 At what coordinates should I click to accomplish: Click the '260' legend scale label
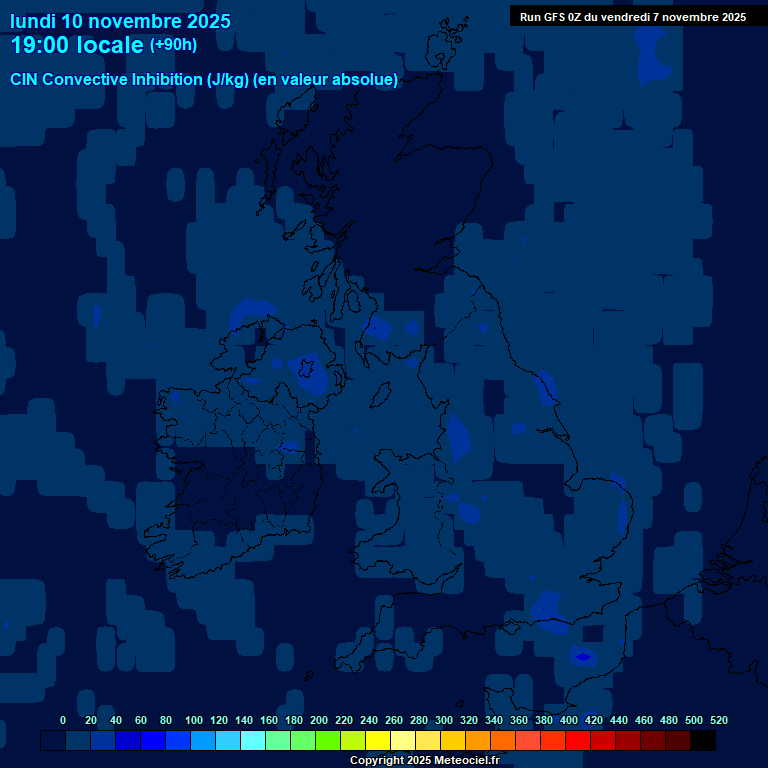pos(394,720)
